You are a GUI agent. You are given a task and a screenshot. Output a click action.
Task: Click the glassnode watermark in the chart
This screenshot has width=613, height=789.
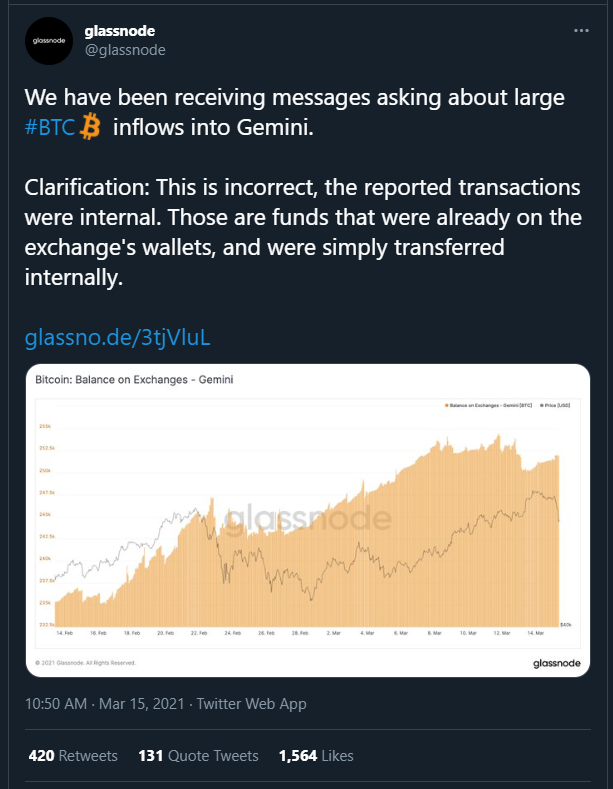pyautogui.click(x=307, y=518)
